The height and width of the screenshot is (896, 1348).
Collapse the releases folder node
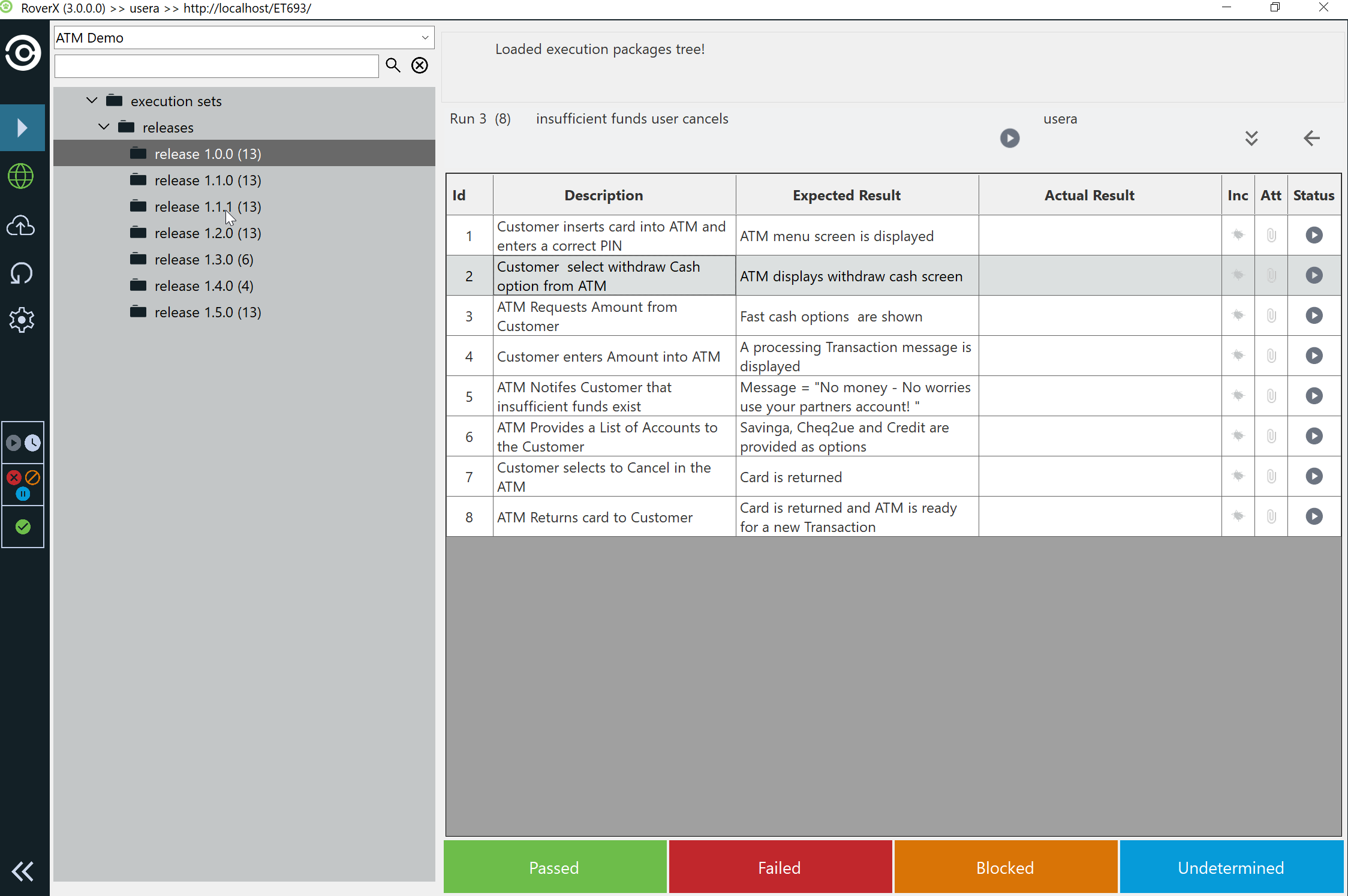tap(104, 127)
